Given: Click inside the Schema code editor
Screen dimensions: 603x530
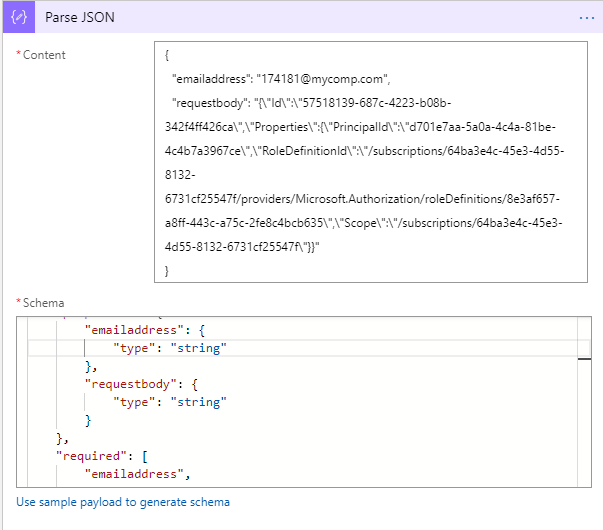Looking at the screenshot, I should tap(303, 402).
